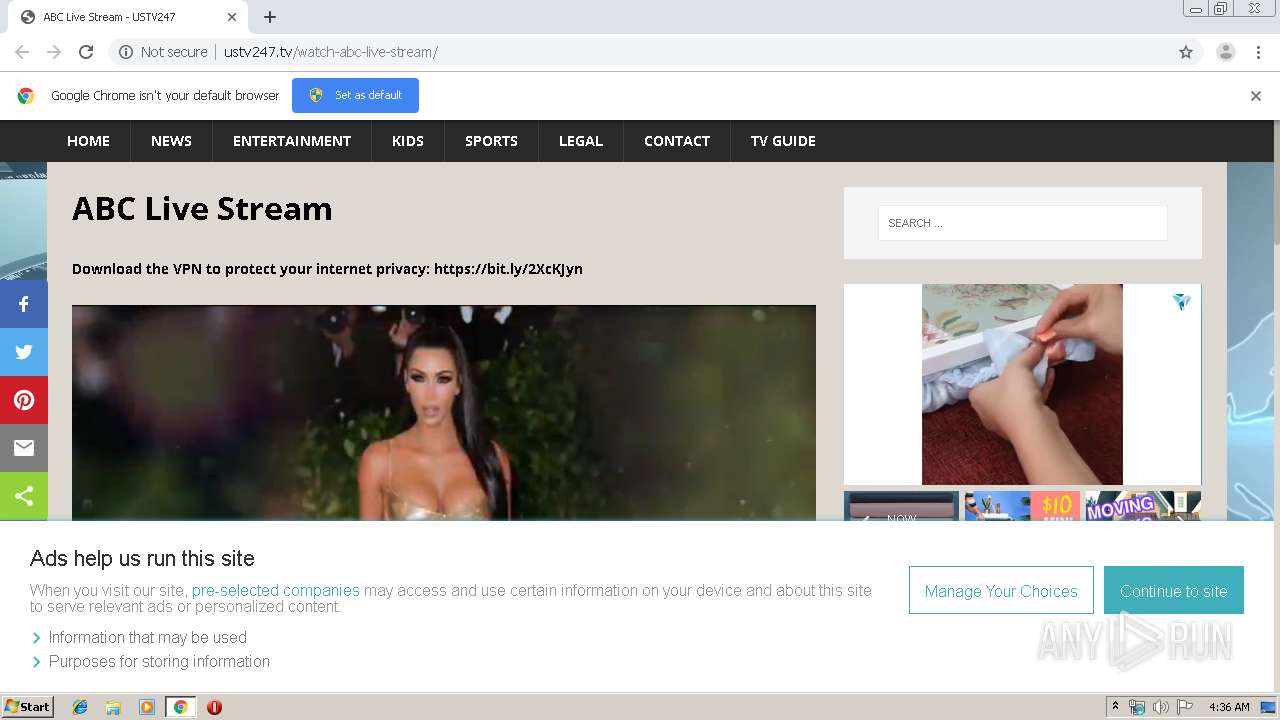
Task: Click the ad choices icon on advertisement
Action: click(1182, 301)
